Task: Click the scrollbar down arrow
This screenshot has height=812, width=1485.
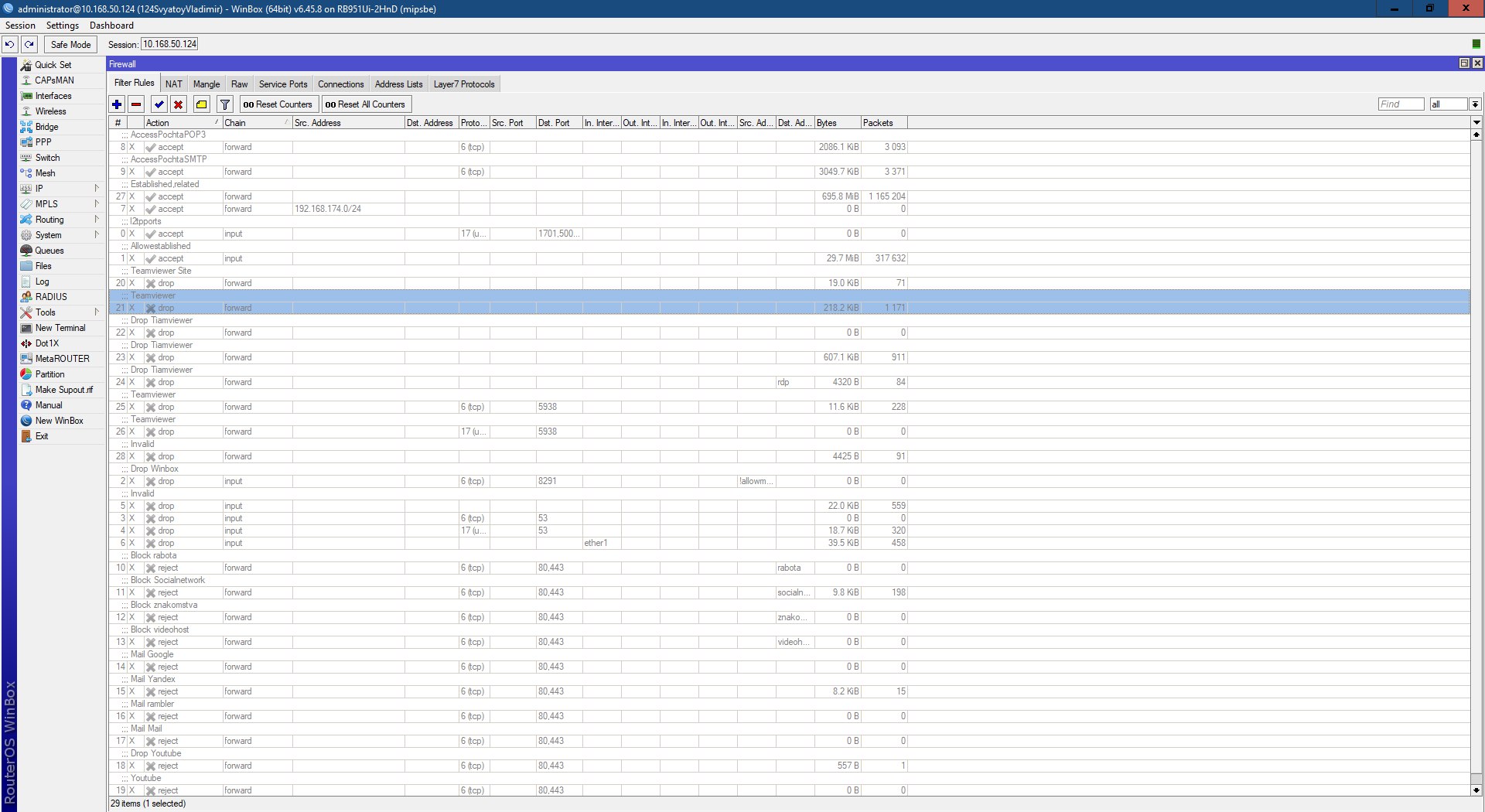Action: [1476, 790]
